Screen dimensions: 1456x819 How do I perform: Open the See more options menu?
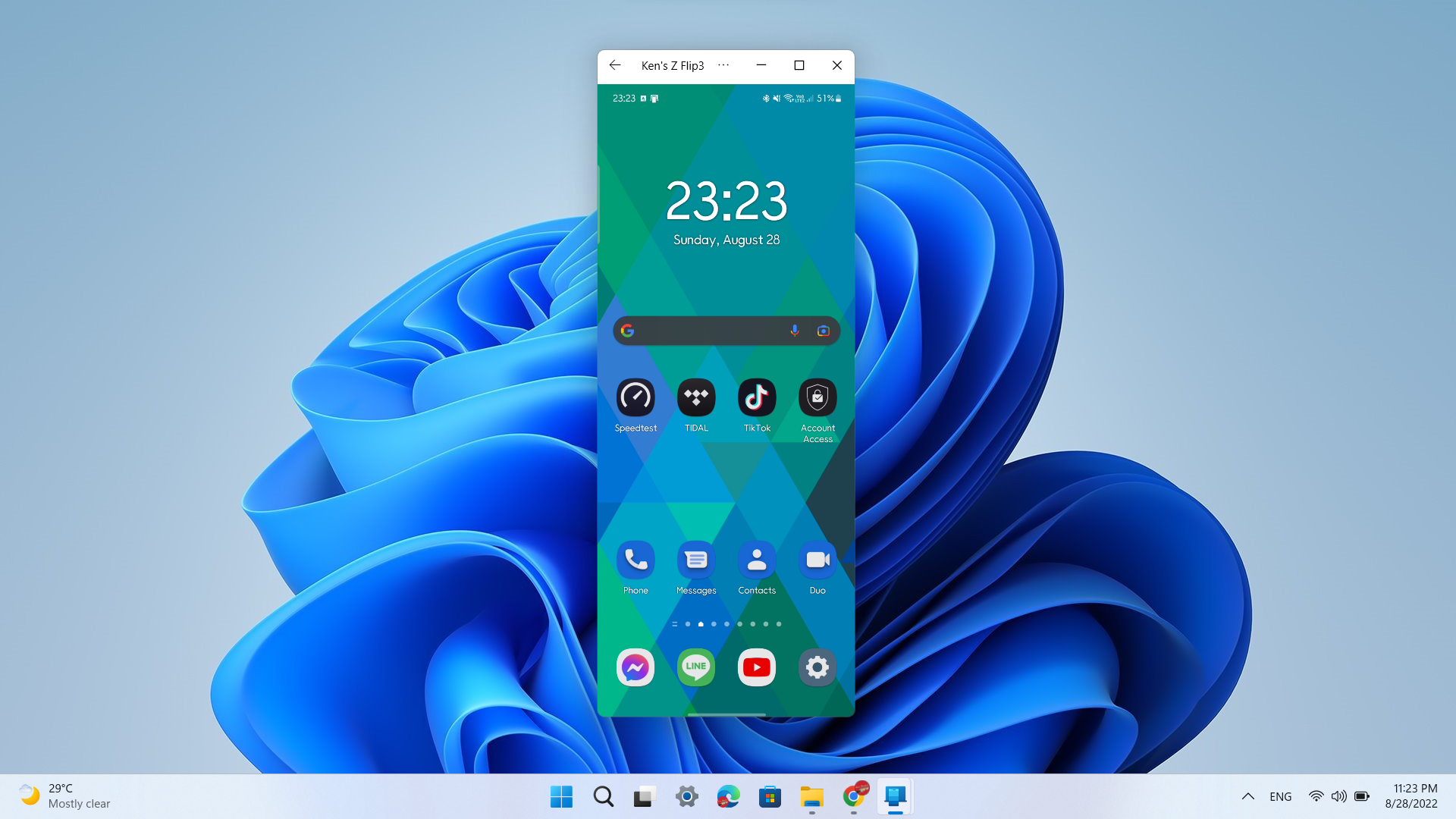[x=723, y=65]
